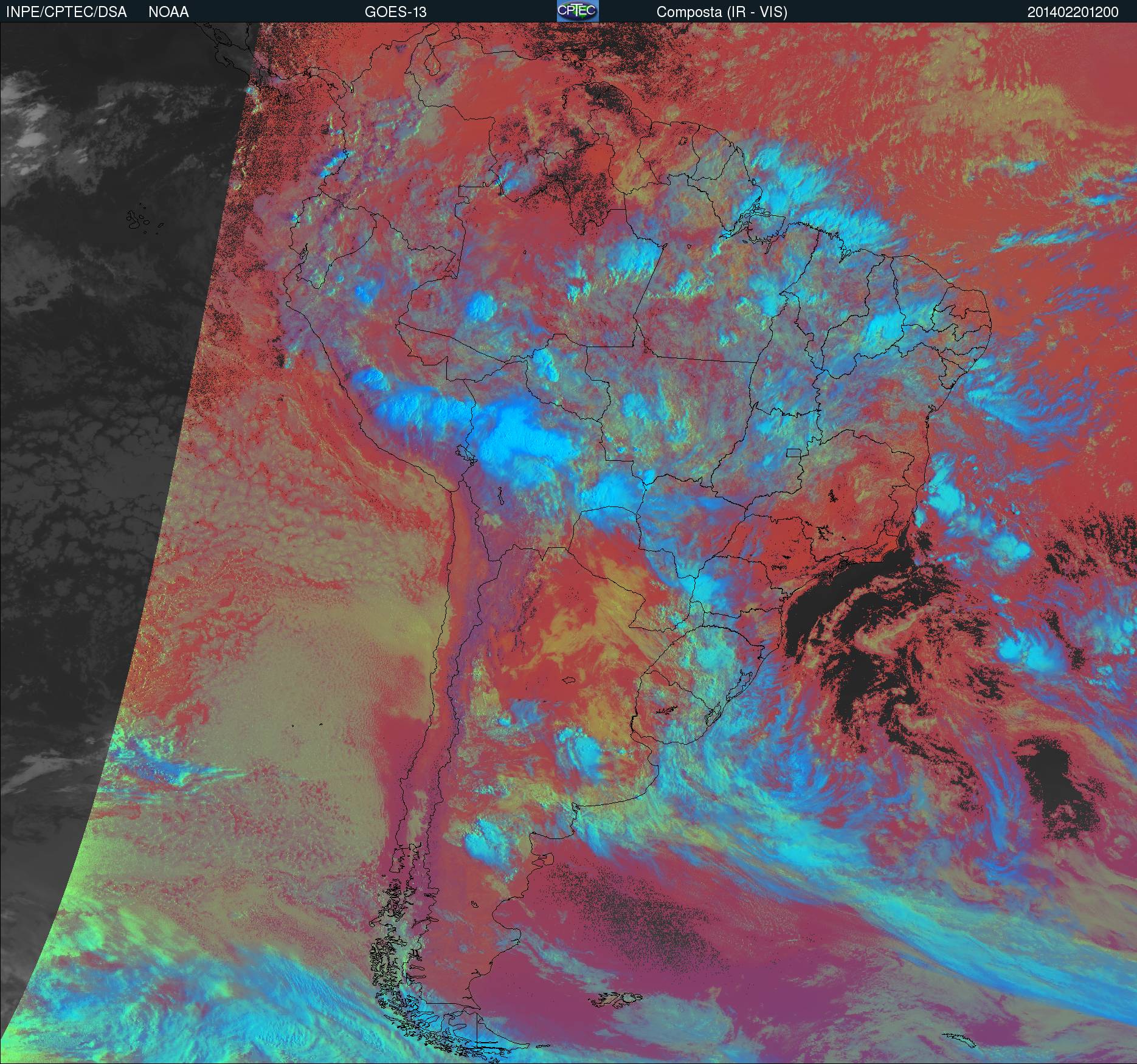This screenshot has width=1137, height=1064.
Task: Click the NOAA label in the header
Action: coord(168,12)
